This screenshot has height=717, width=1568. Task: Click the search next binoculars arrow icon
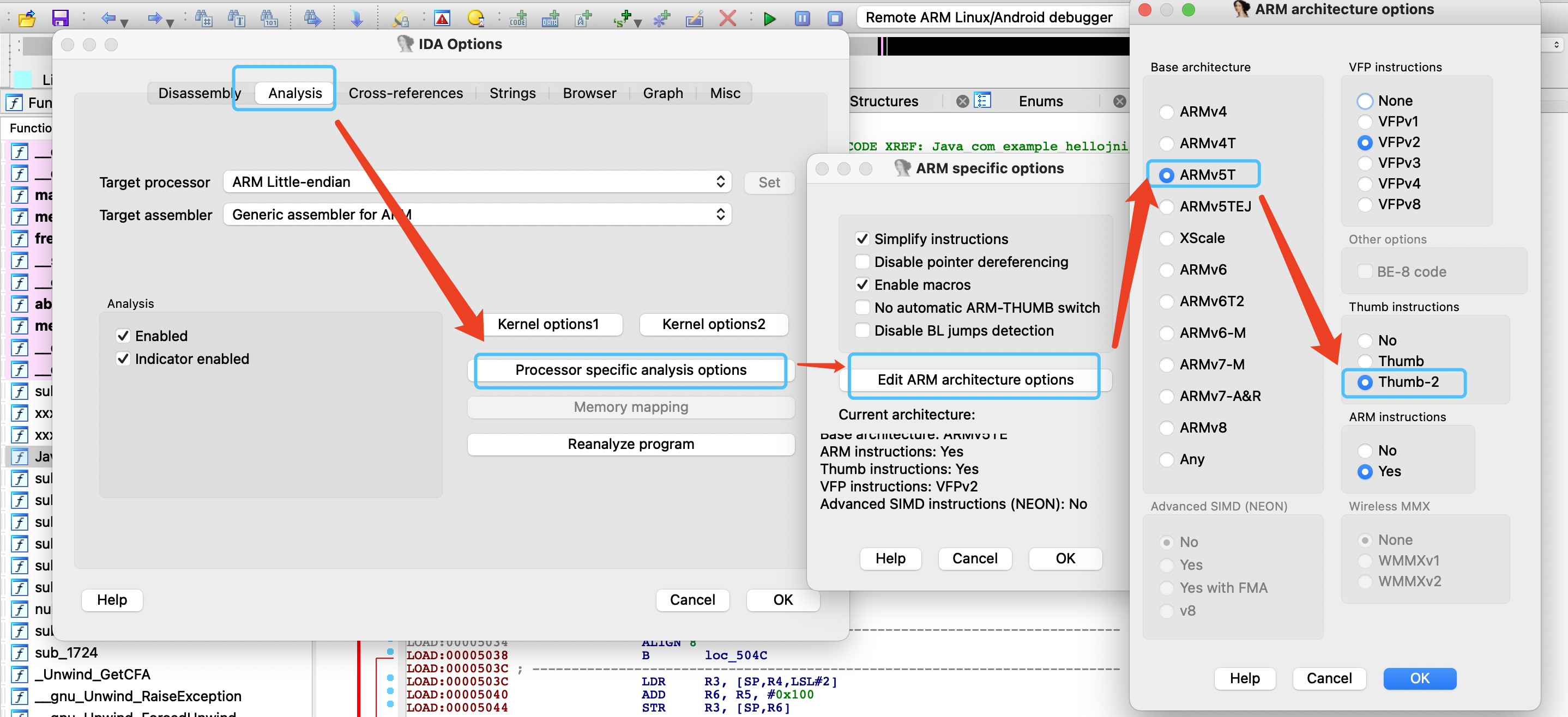pyautogui.click(x=312, y=18)
